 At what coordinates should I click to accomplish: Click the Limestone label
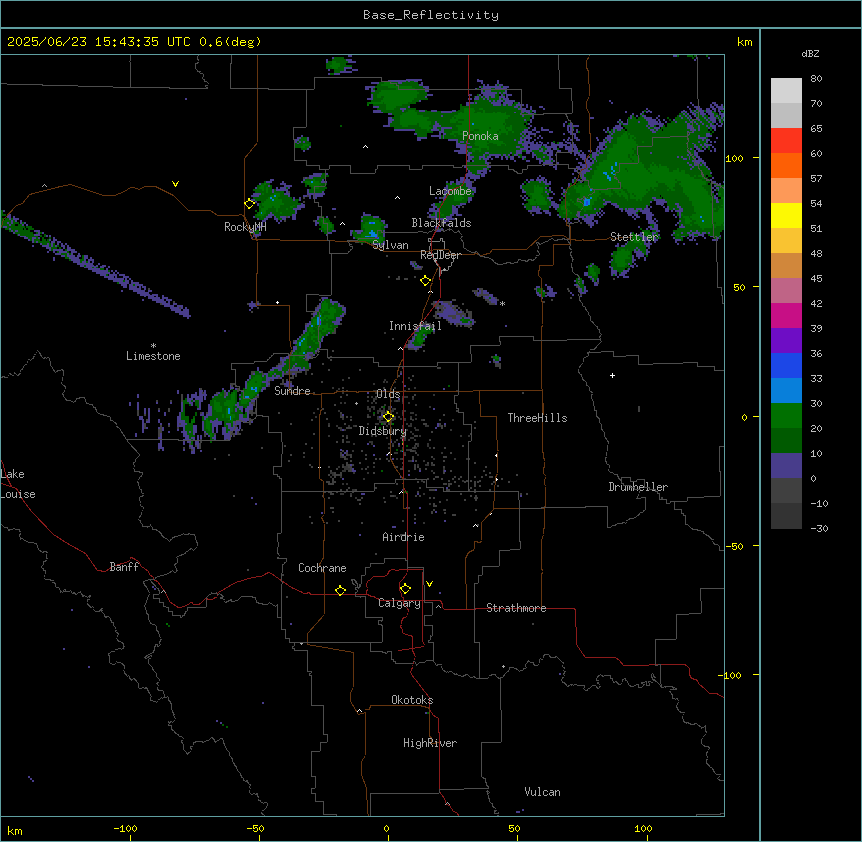click(153, 356)
